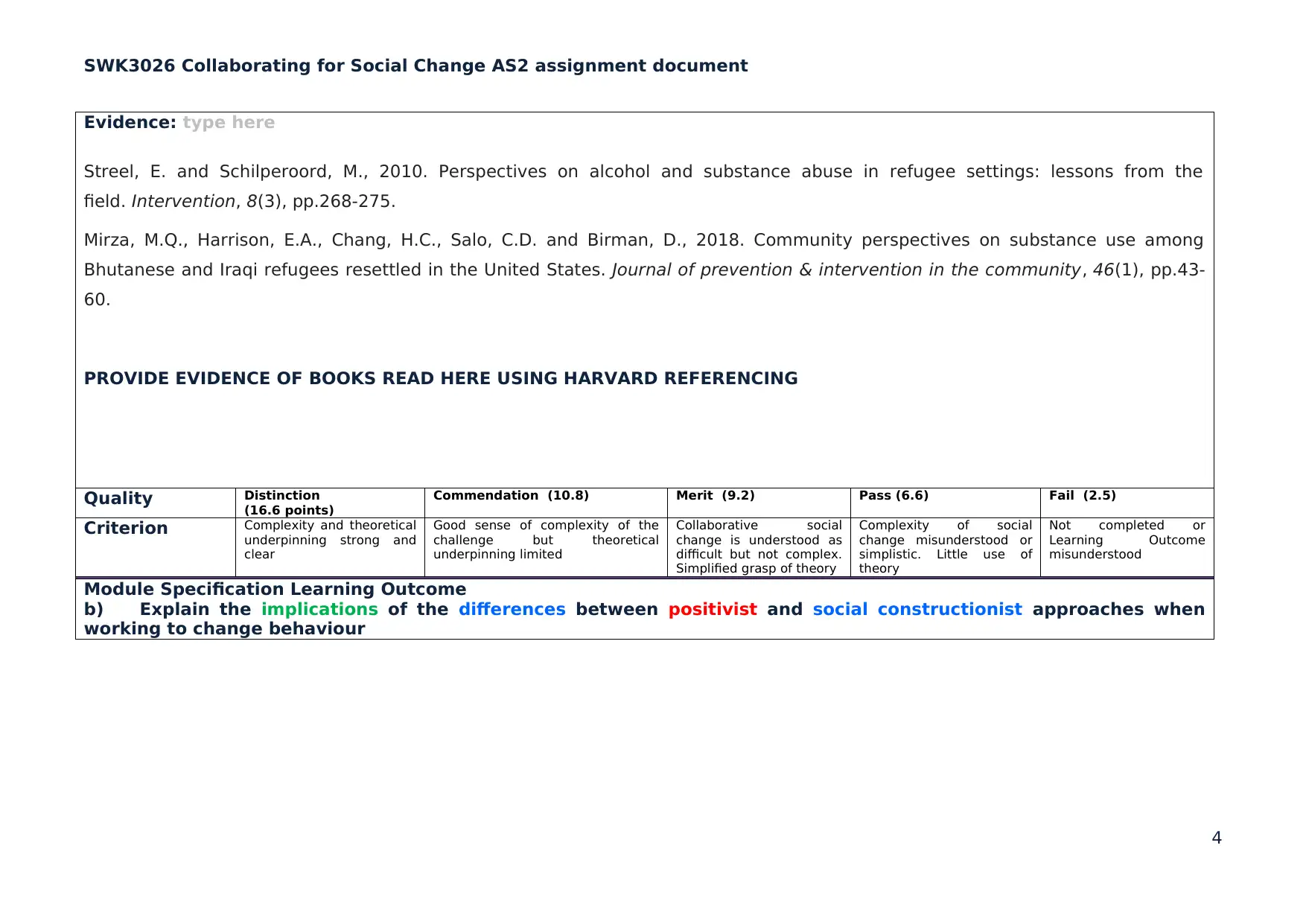Click the blue phrase 'social constructionist'
1306x924 pixels.
point(917,609)
